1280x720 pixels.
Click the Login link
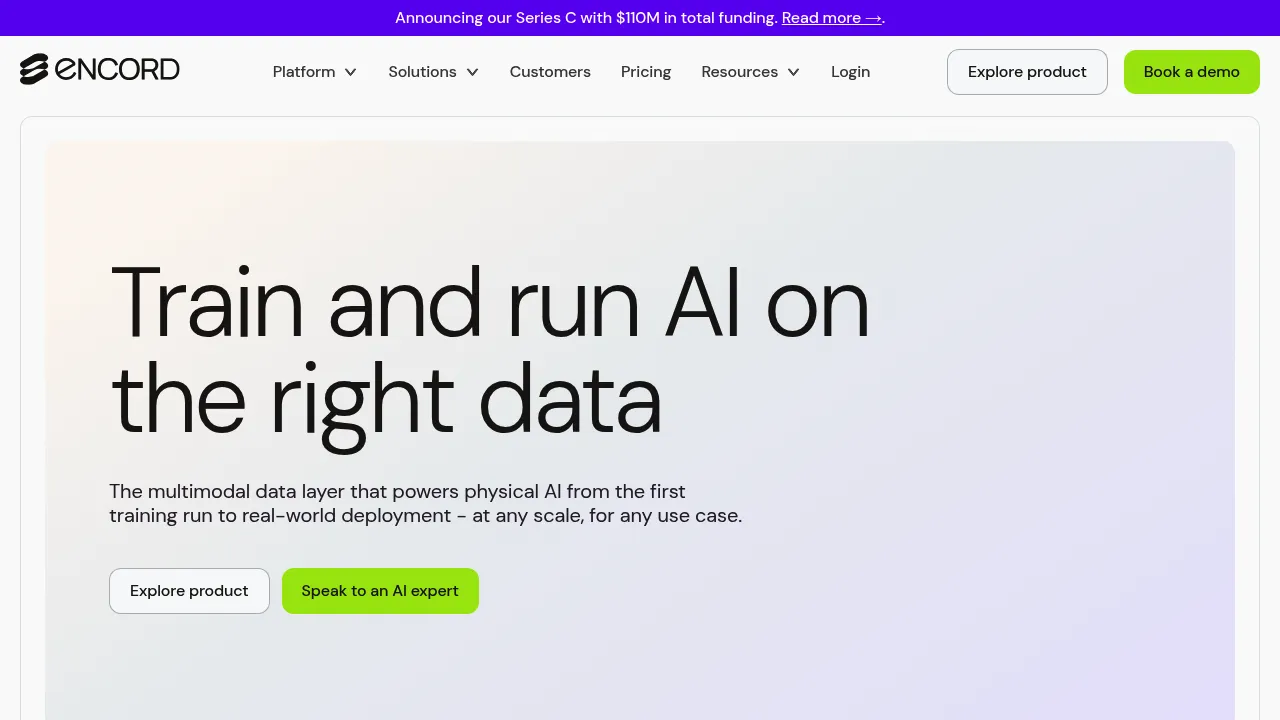point(850,72)
